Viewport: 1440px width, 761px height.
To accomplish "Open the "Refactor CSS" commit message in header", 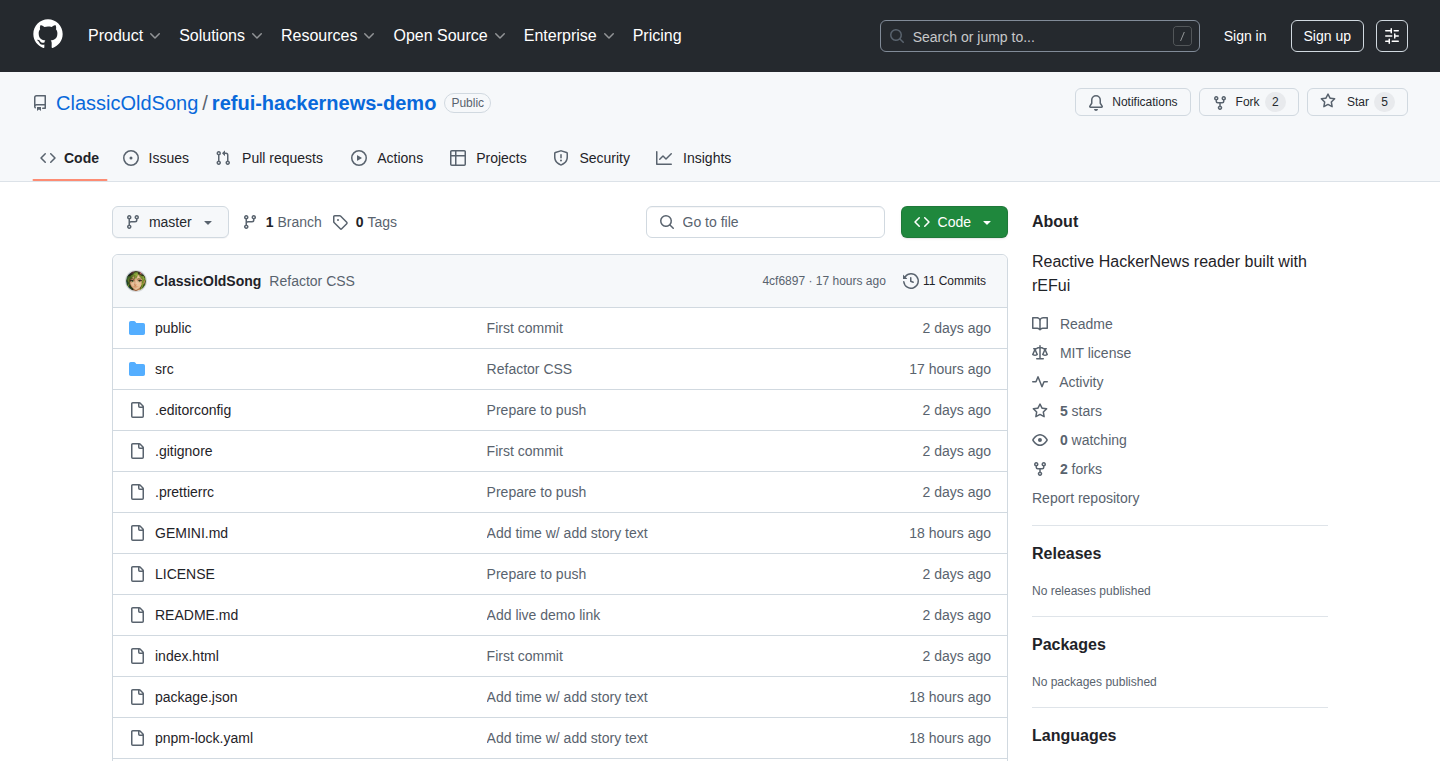I will 312,281.
